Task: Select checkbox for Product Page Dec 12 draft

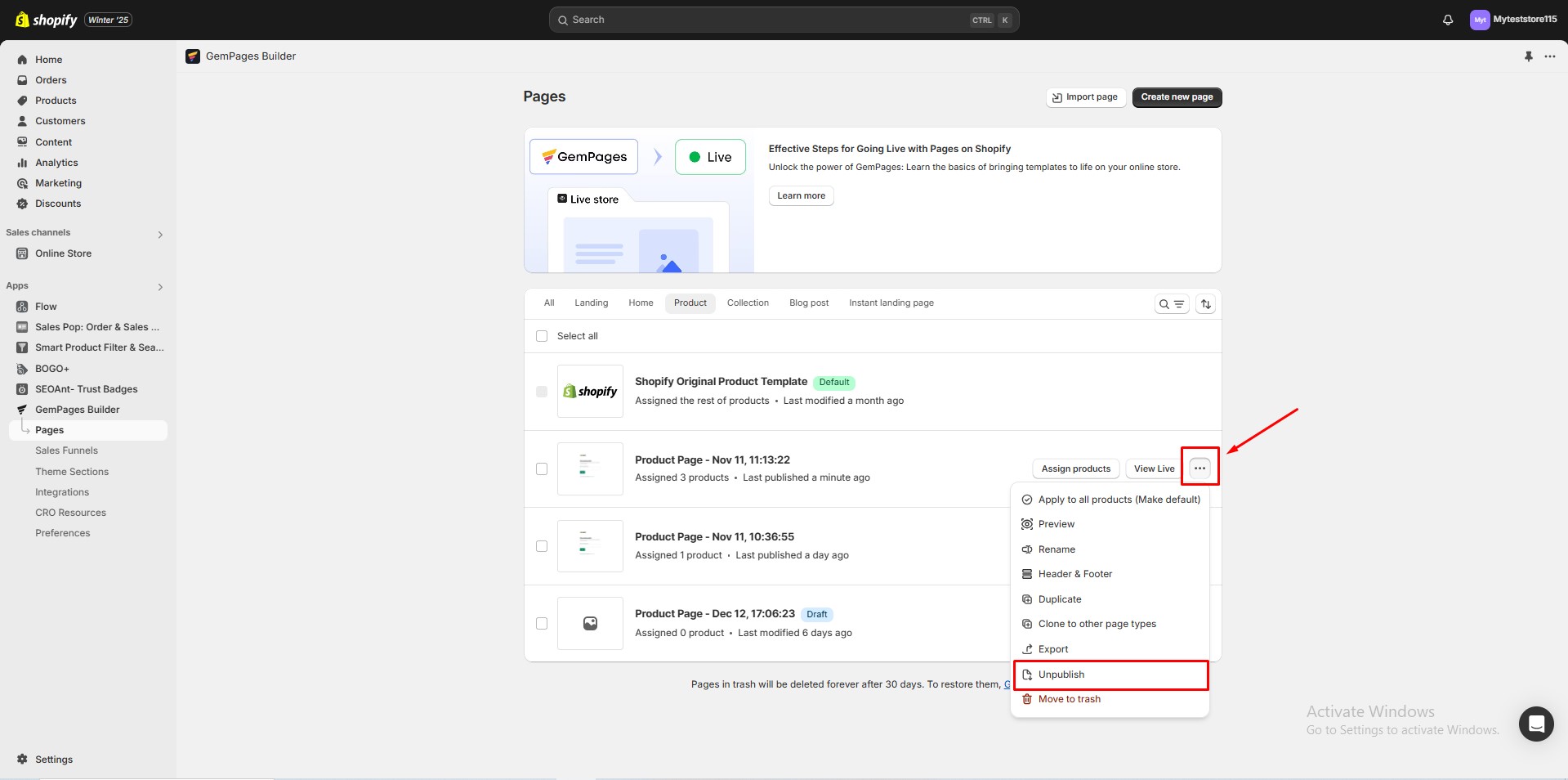Action: pyautogui.click(x=542, y=624)
